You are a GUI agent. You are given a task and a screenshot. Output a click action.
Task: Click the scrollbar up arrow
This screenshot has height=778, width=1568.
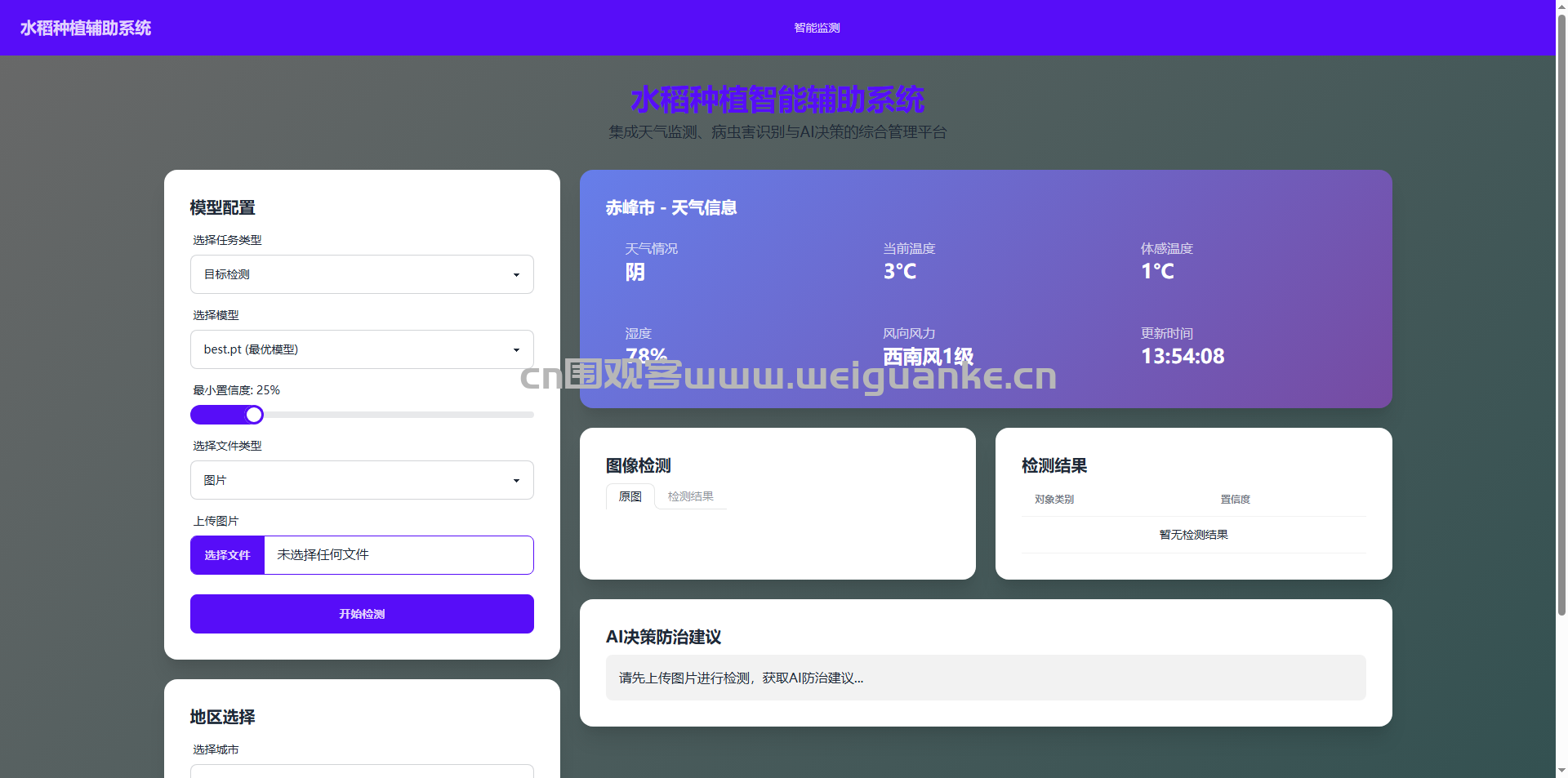1561,6
